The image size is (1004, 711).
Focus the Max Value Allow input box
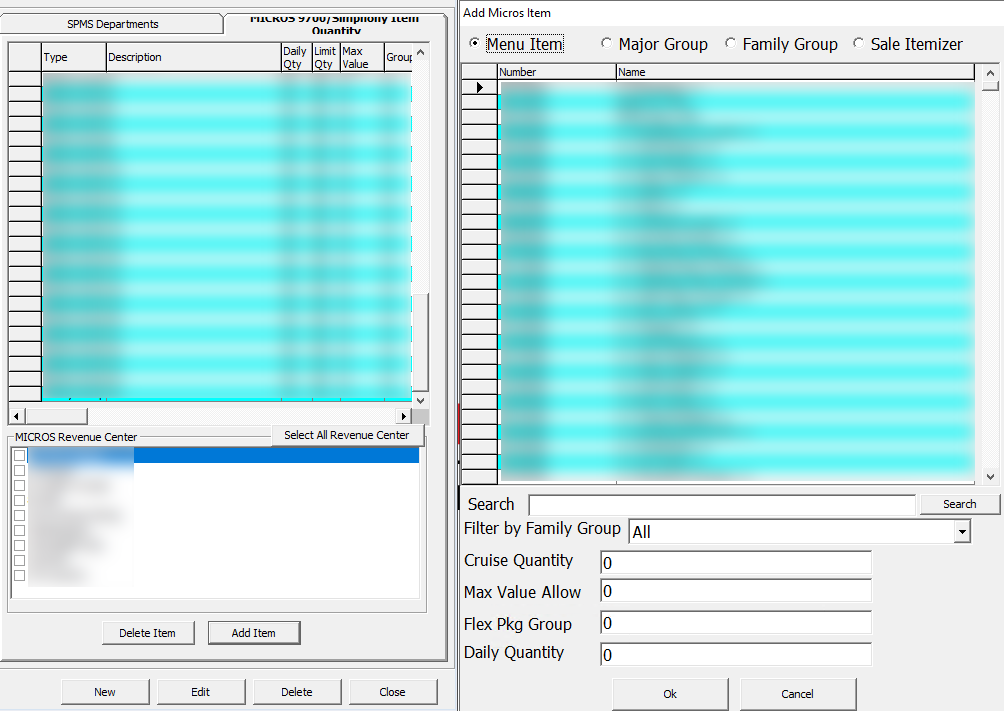coord(736,592)
